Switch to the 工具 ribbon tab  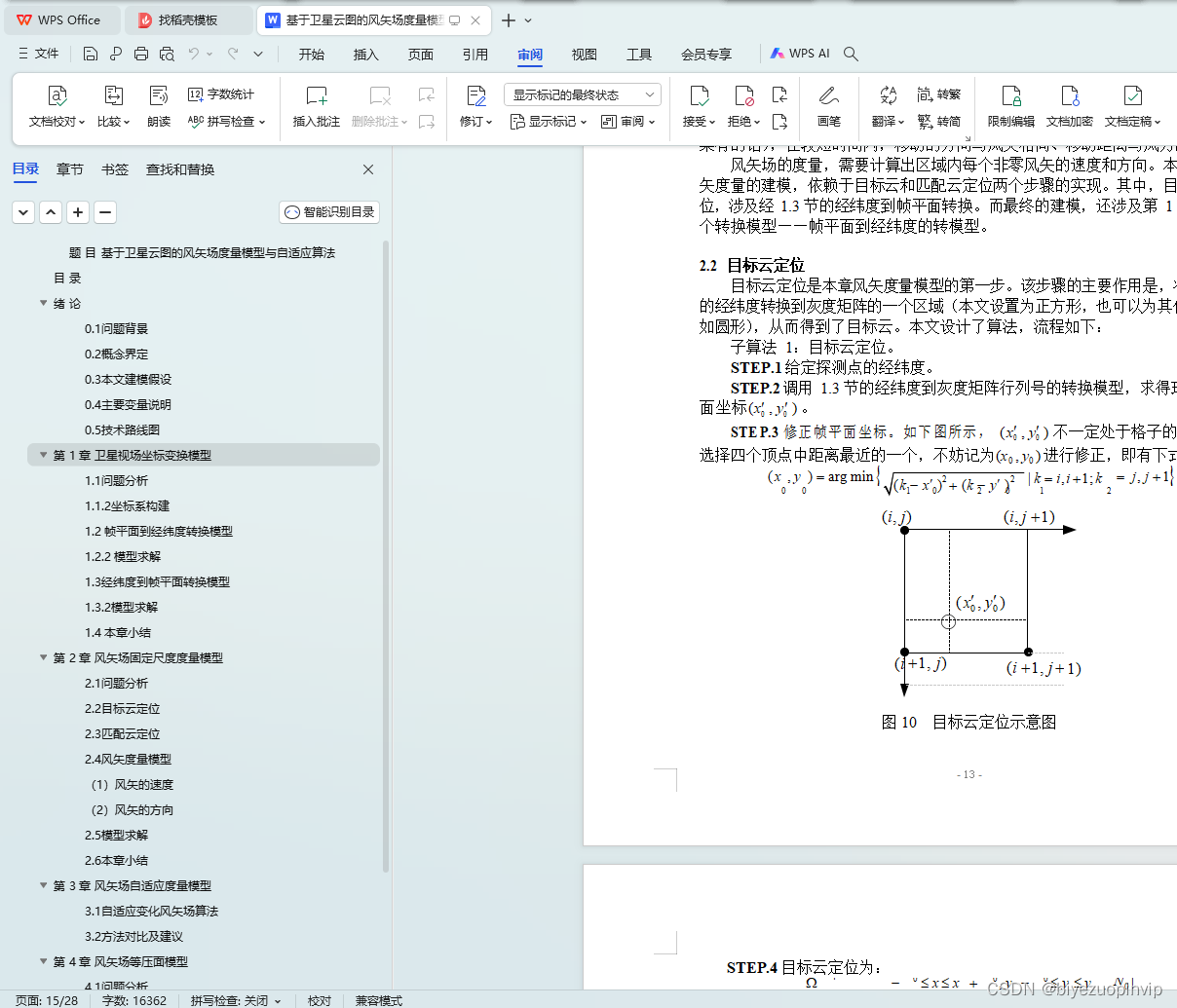pos(639,55)
